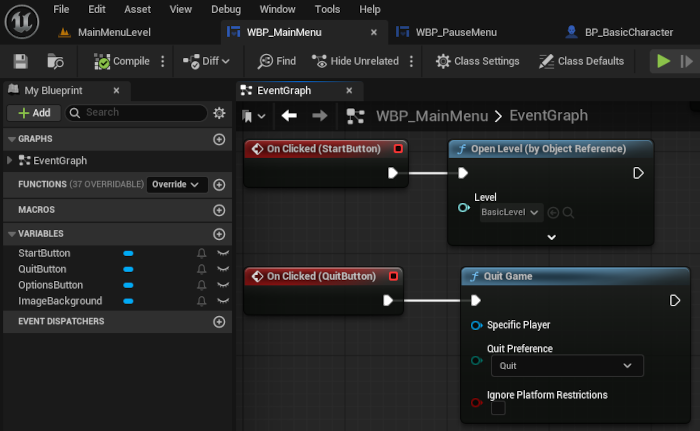Viewport: 700px width, 431px height.
Task: Click the Compile button
Action: pos(122,61)
